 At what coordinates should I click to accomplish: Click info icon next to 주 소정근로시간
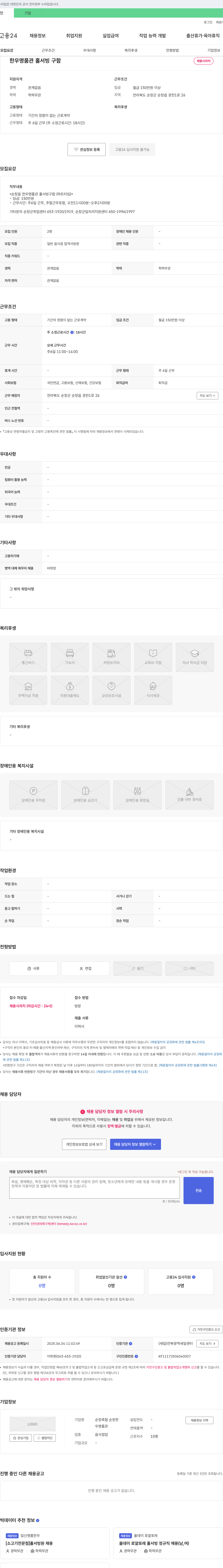pos(72,332)
